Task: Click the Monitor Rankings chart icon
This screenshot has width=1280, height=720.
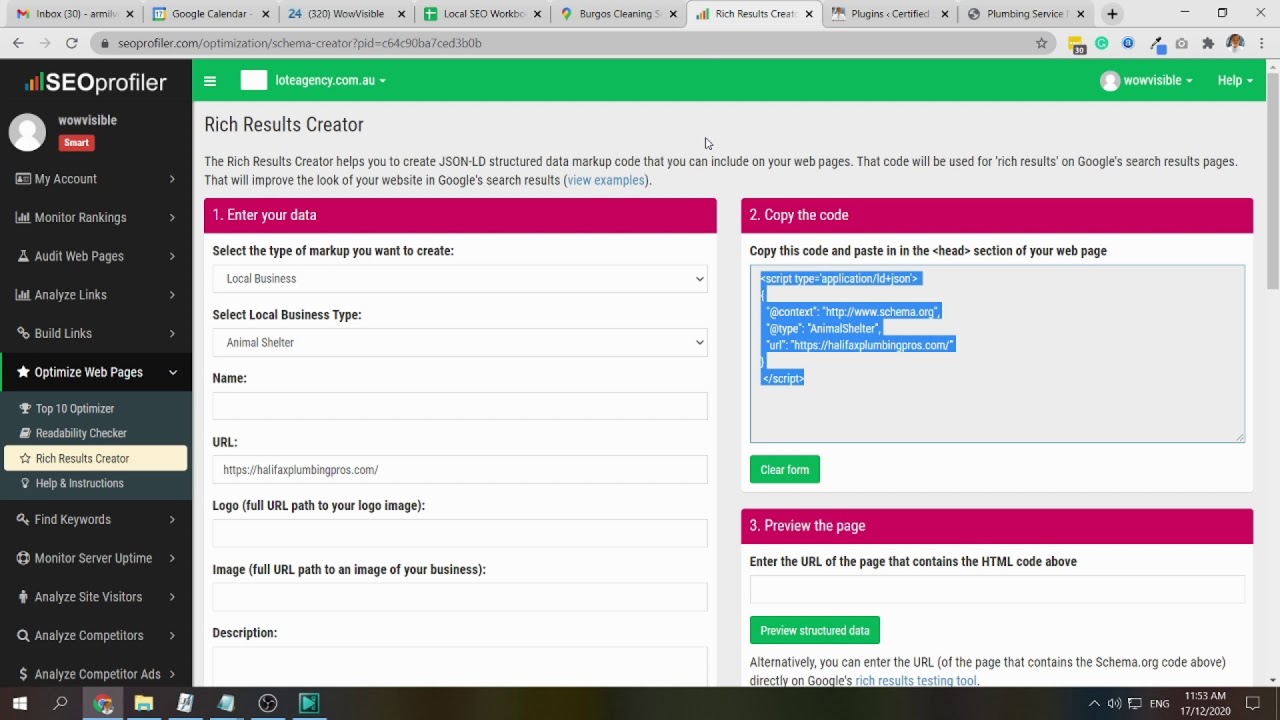Action: point(23,217)
